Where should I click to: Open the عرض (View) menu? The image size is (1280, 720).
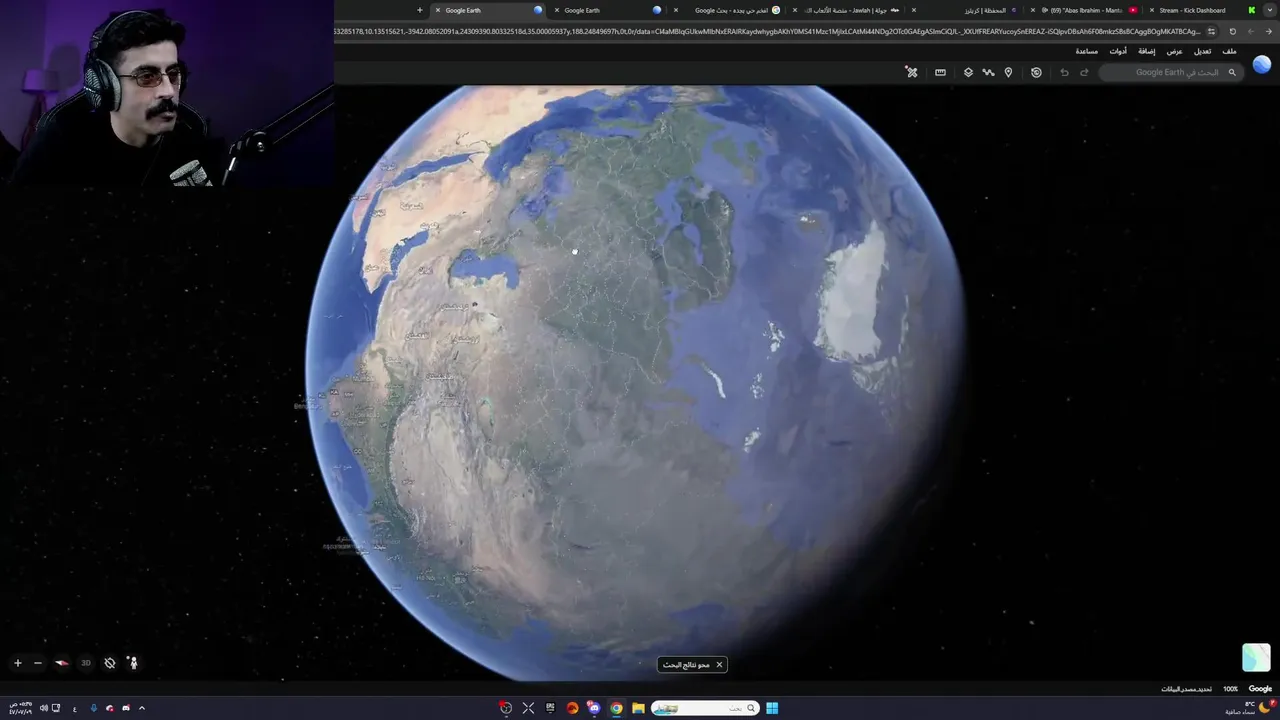[1174, 51]
